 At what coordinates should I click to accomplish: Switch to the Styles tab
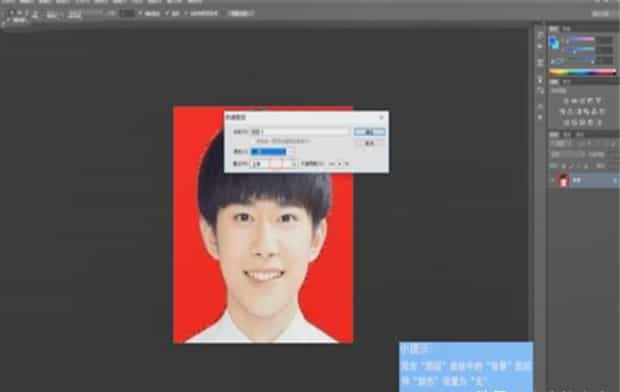tap(567, 82)
